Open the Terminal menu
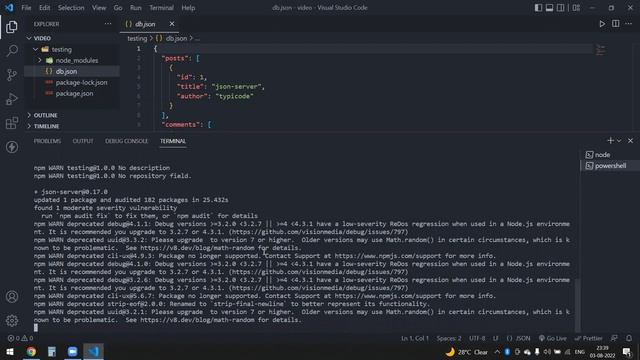This screenshot has height=360, width=640. pyautogui.click(x=161, y=8)
